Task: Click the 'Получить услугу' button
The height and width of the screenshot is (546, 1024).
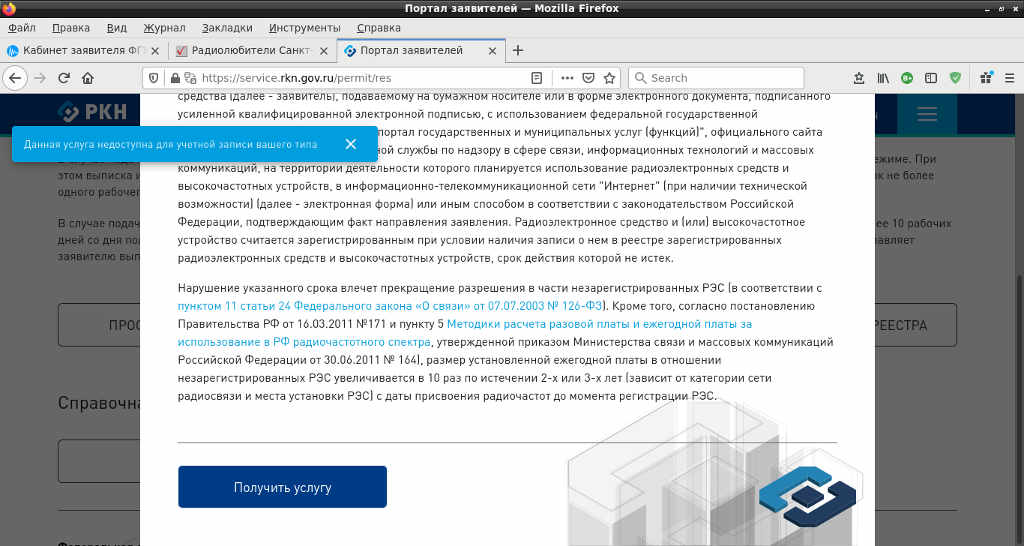Action: (x=282, y=487)
